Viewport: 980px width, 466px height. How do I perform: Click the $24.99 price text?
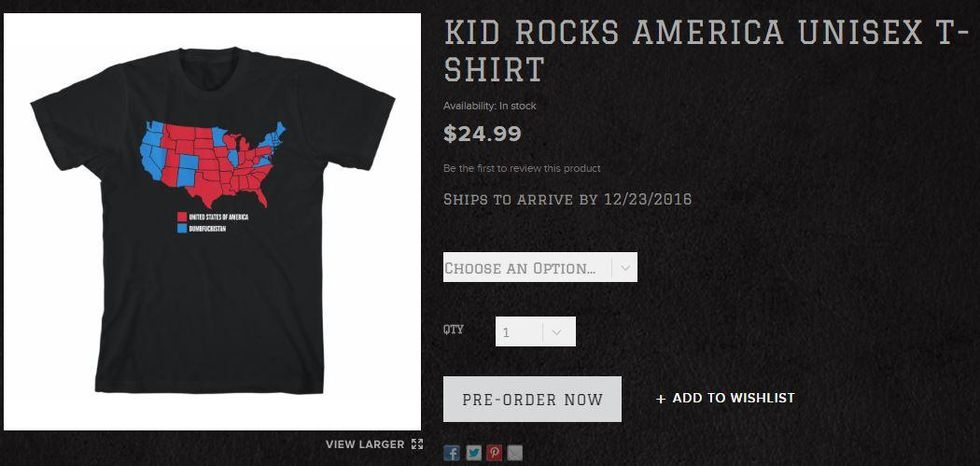(482, 133)
